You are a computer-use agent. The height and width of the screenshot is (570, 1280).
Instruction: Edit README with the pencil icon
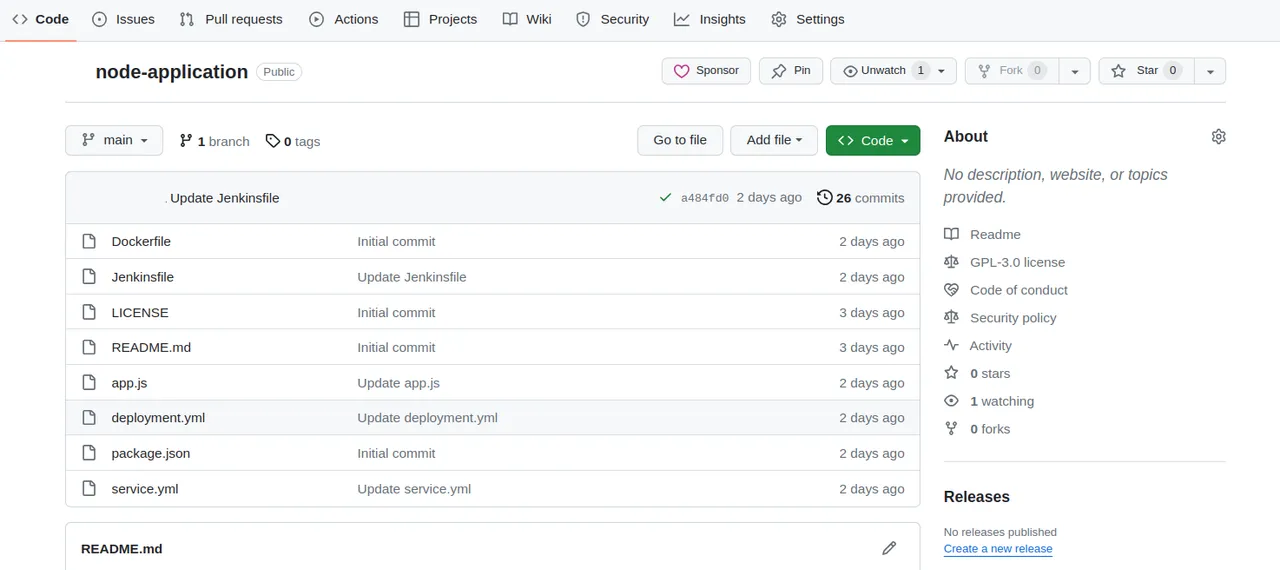[889, 548]
